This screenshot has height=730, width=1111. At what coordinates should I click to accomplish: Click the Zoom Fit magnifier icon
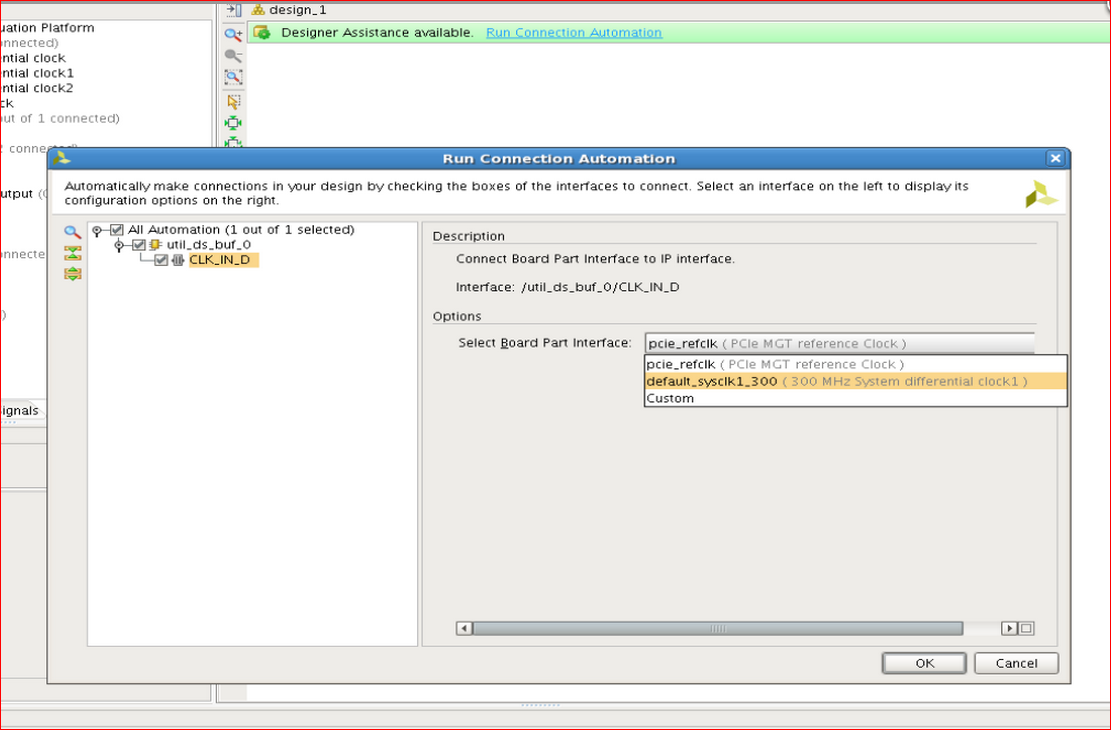233,78
